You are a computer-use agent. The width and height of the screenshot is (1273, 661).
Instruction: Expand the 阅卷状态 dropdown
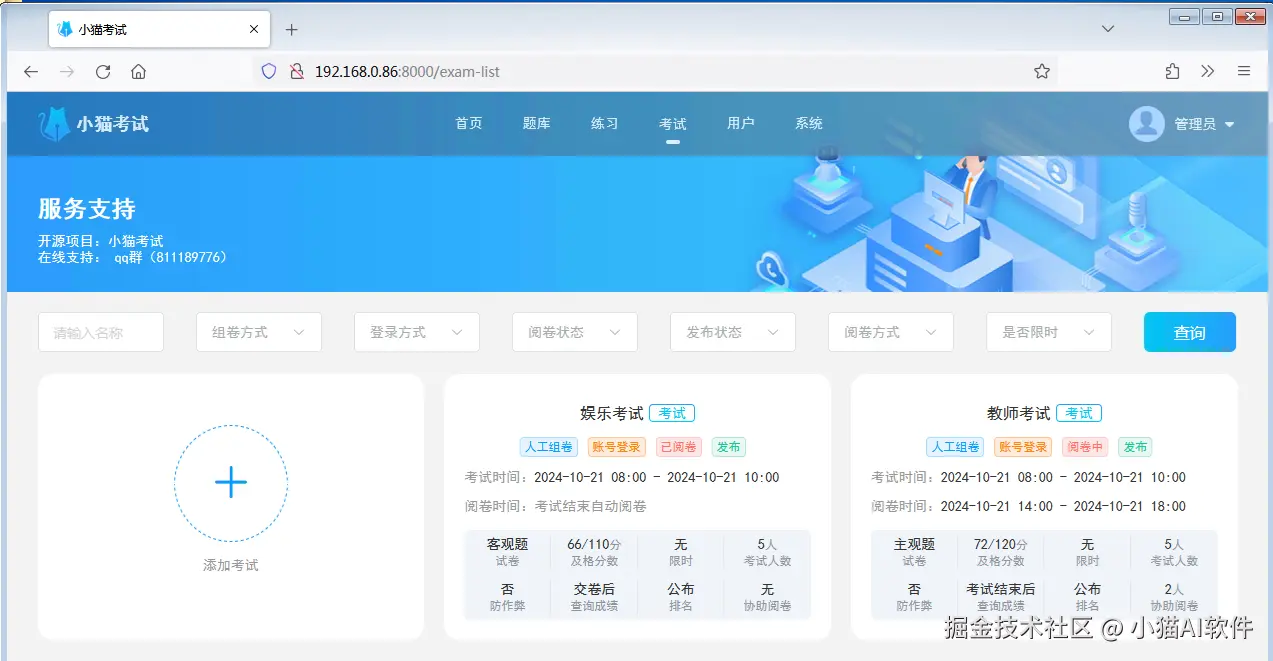point(575,332)
